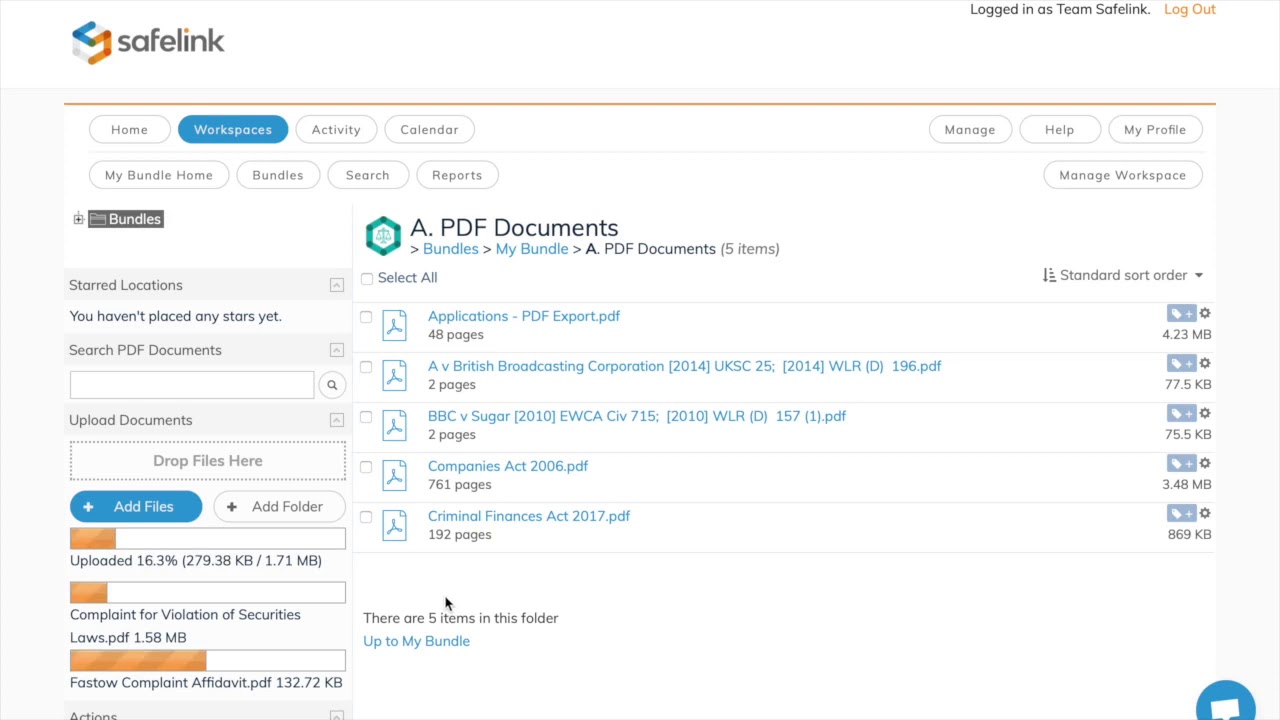Click the search magnifier button for PDF Documents
The height and width of the screenshot is (720, 1280).
[332, 385]
